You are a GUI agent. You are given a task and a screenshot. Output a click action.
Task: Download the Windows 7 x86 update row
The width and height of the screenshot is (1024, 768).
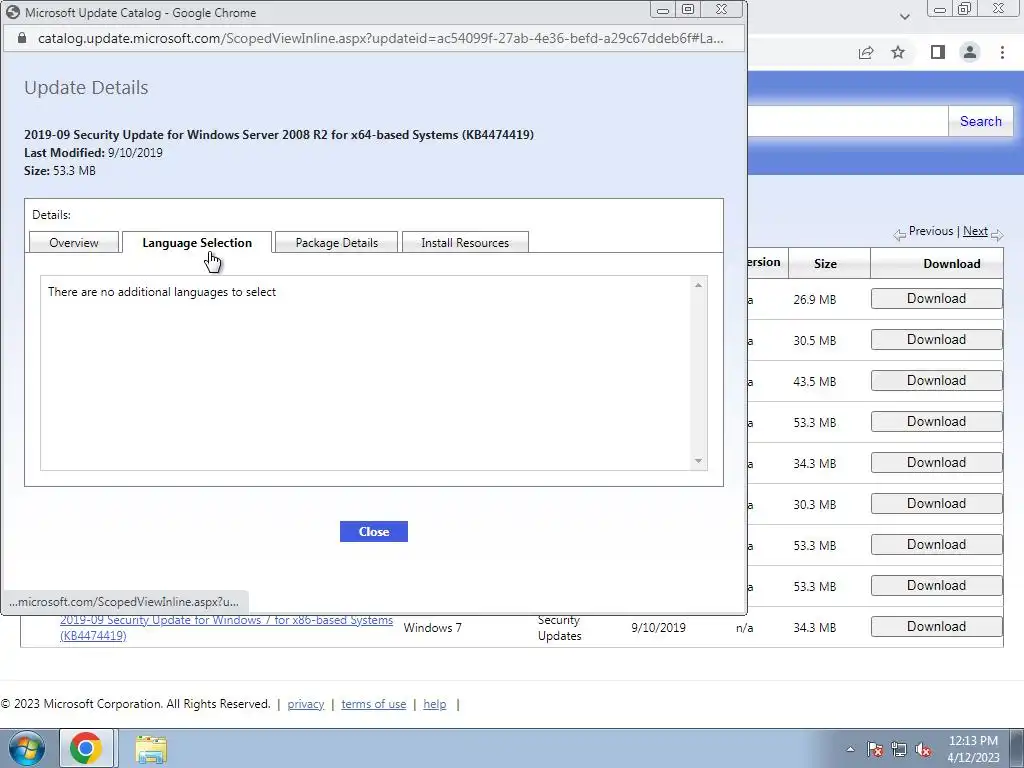(936, 627)
